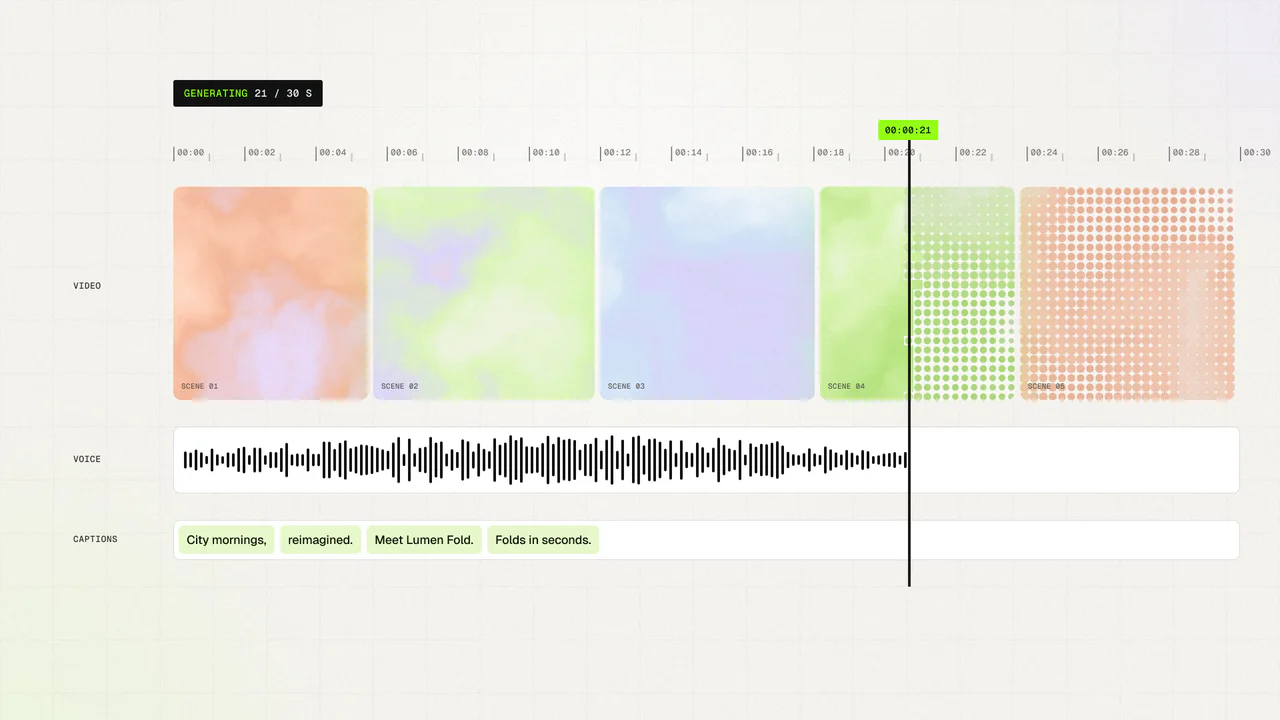Seek to the 00:06 ruler mark
Screen dimensions: 1280x720
tap(404, 153)
